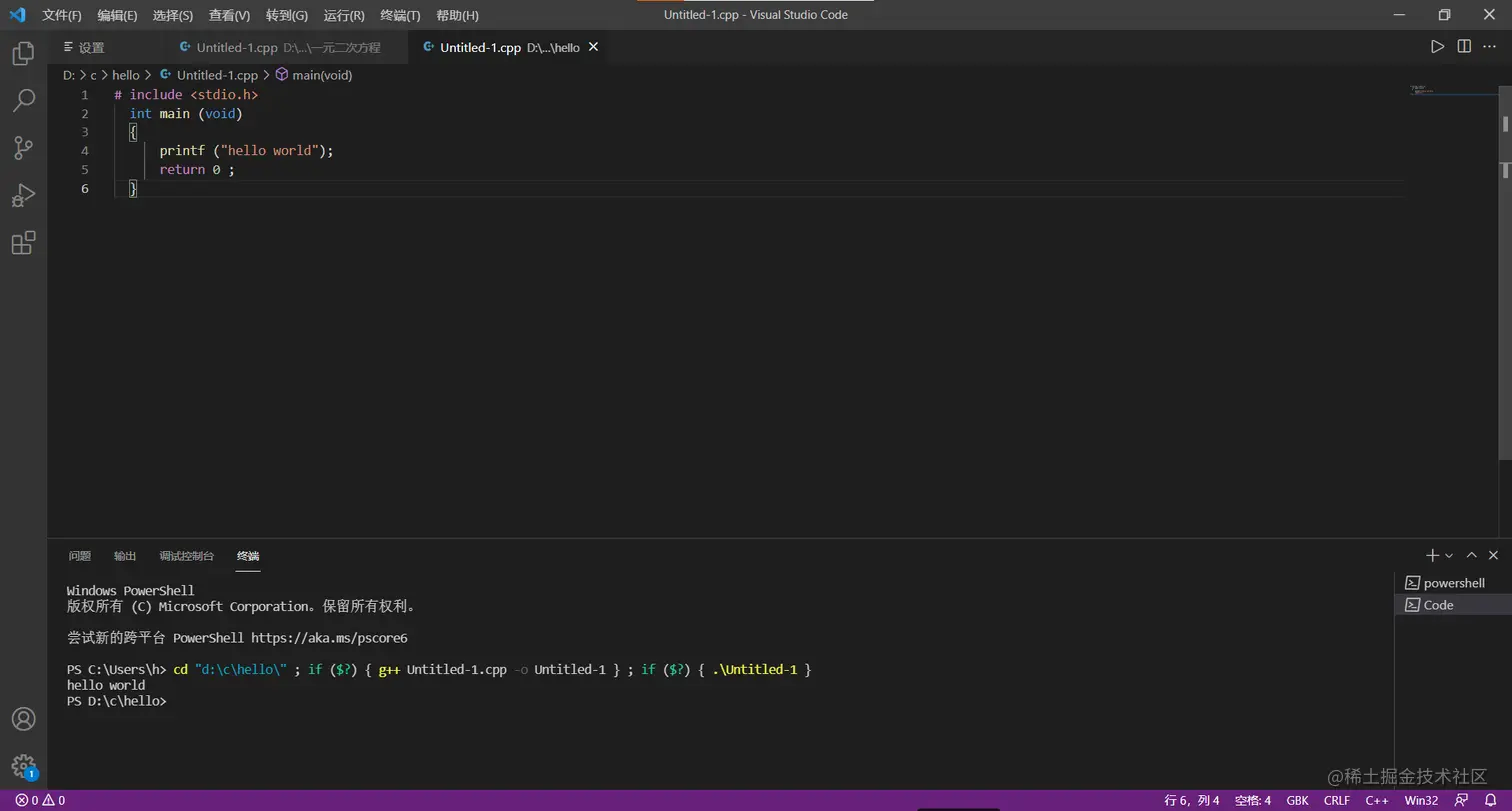The height and width of the screenshot is (811, 1512).
Task: Switch to the 设置 editor tab
Action: click(105, 47)
